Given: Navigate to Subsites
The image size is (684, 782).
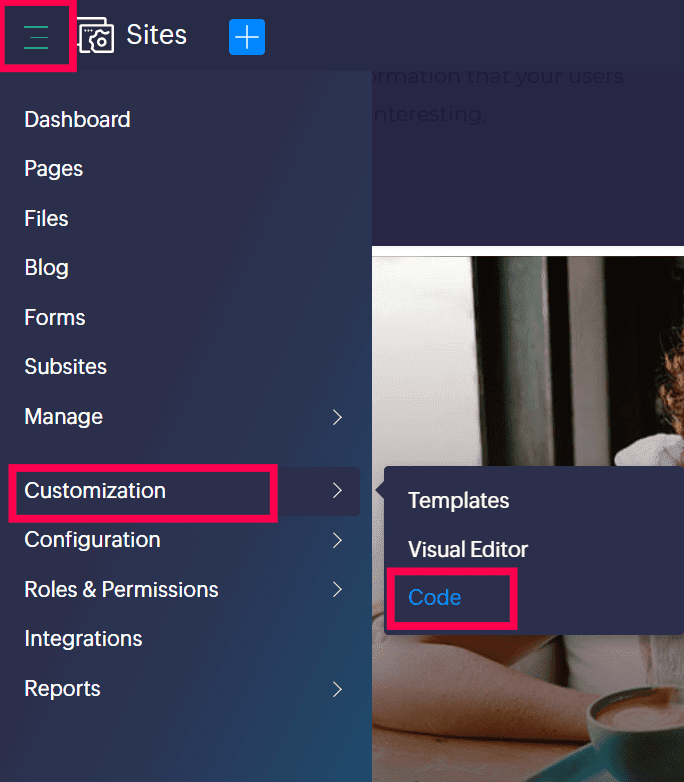Looking at the screenshot, I should point(66,367).
